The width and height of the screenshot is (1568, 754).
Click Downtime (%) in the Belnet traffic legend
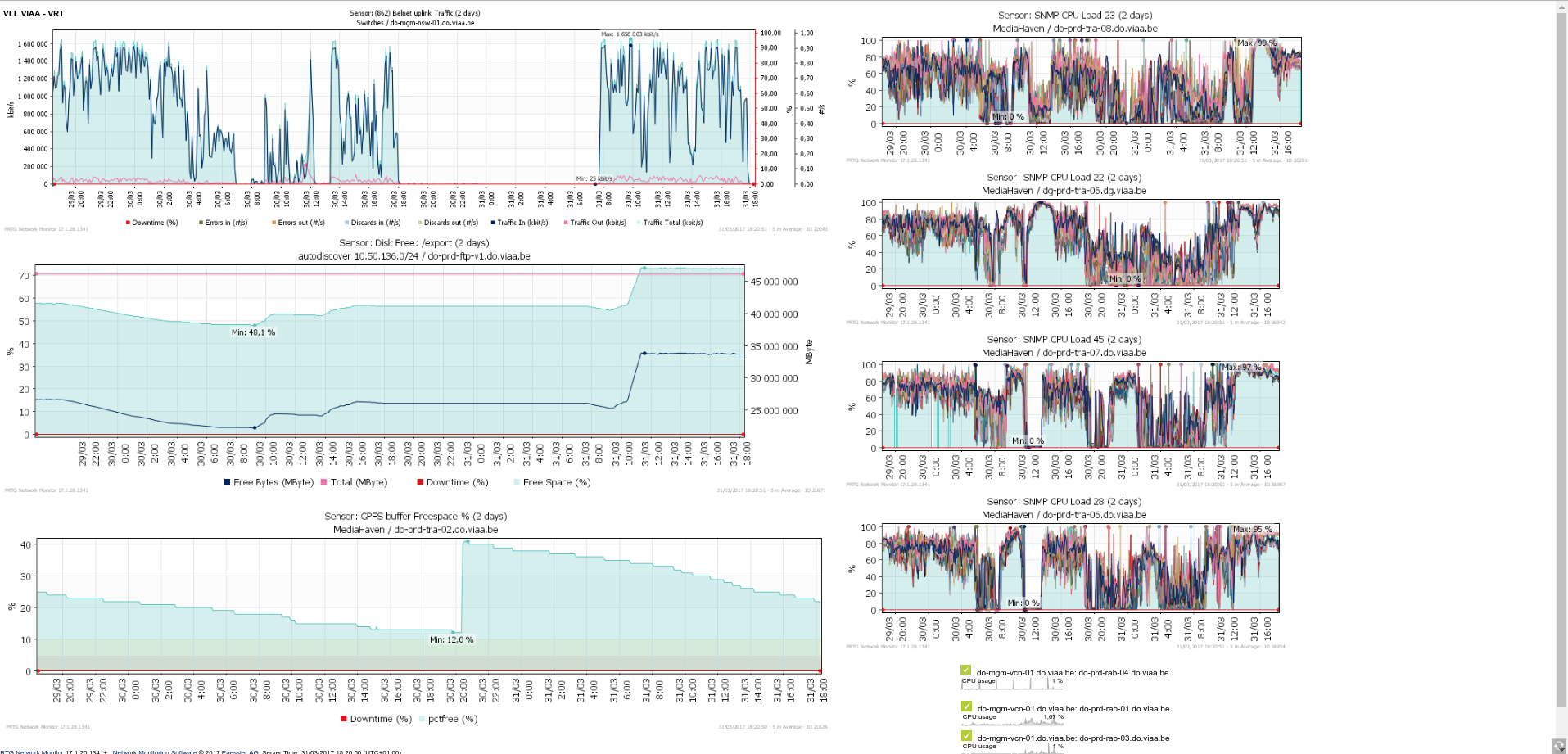(x=151, y=223)
